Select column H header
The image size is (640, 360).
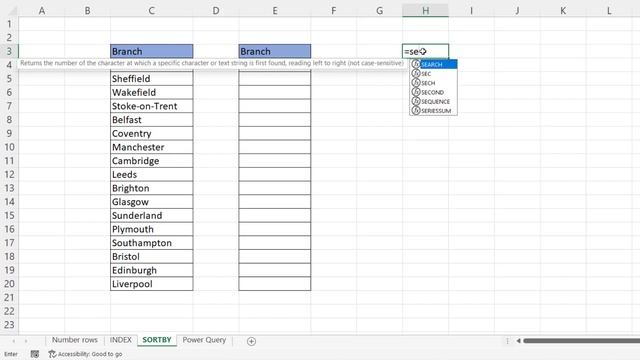pyautogui.click(x=425, y=11)
